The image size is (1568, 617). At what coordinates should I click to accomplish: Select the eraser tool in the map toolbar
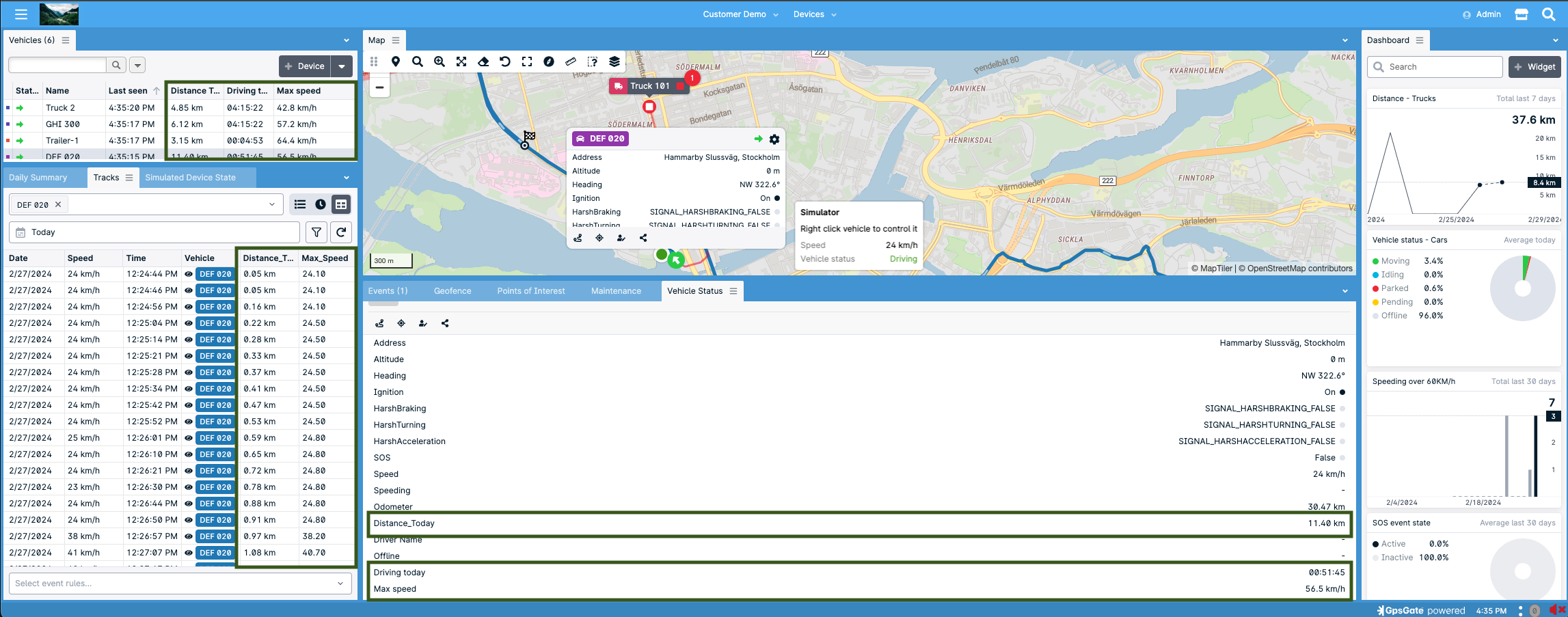483,61
